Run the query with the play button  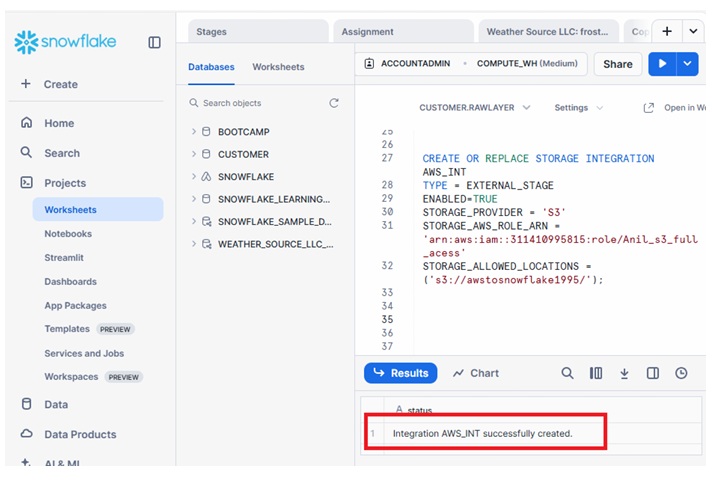[661, 64]
